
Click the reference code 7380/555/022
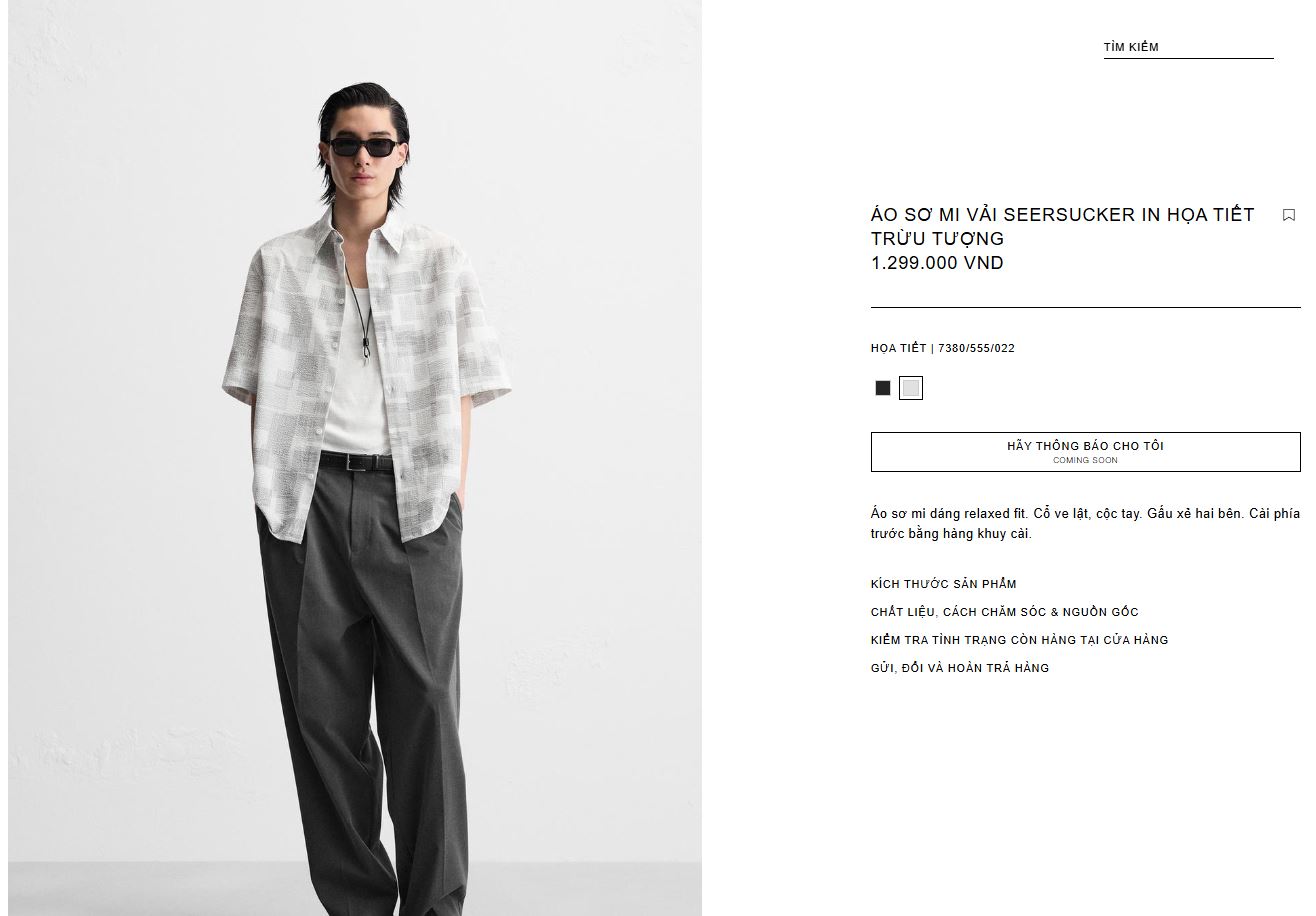(x=976, y=348)
